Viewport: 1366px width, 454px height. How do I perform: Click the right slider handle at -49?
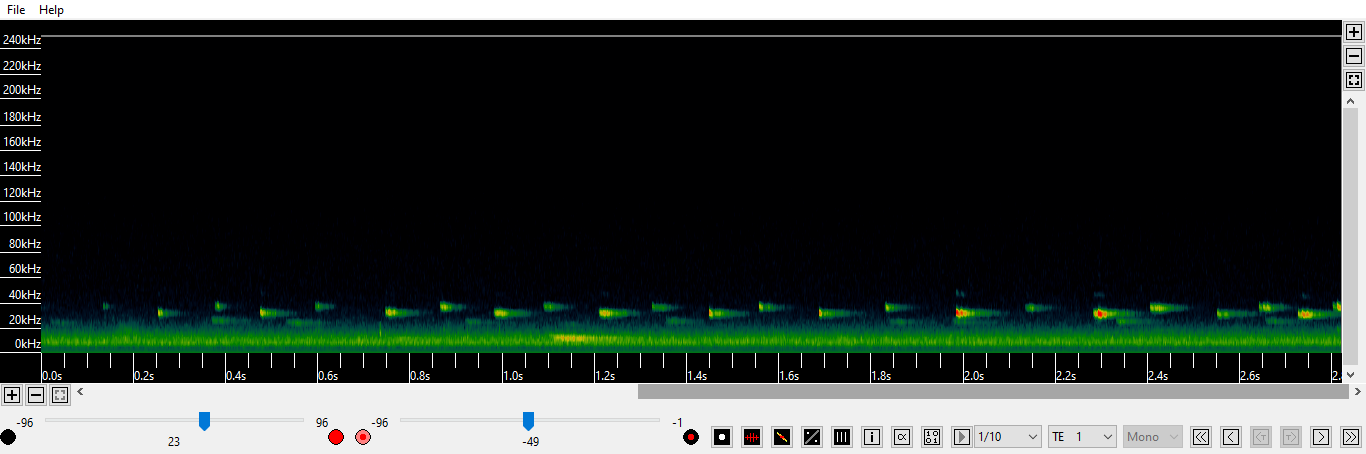tap(528, 421)
